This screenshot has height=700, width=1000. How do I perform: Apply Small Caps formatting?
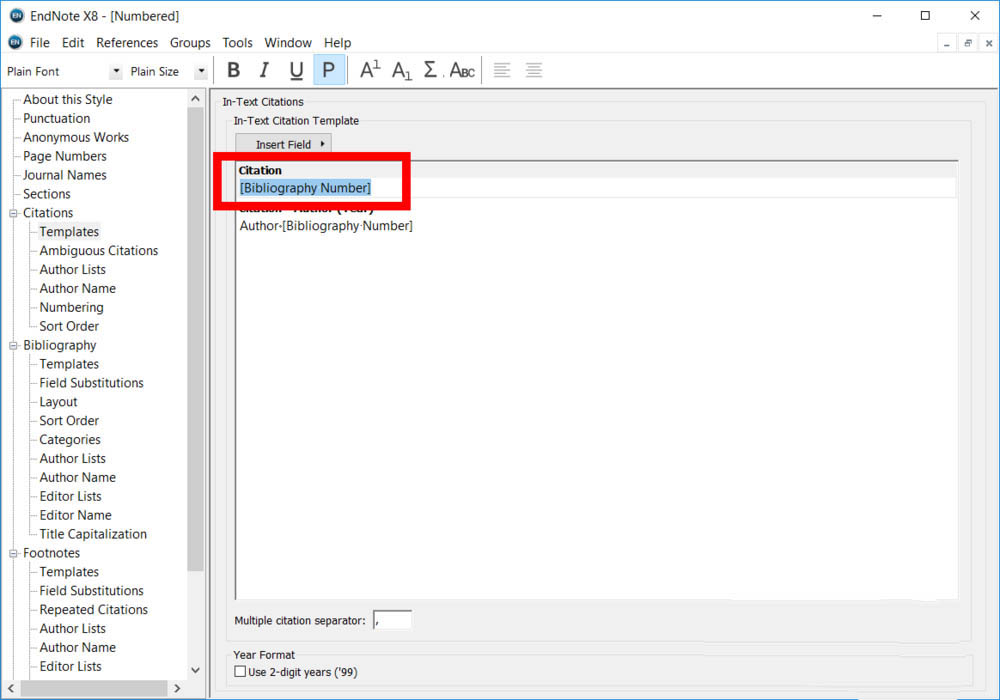click(462, 70)
